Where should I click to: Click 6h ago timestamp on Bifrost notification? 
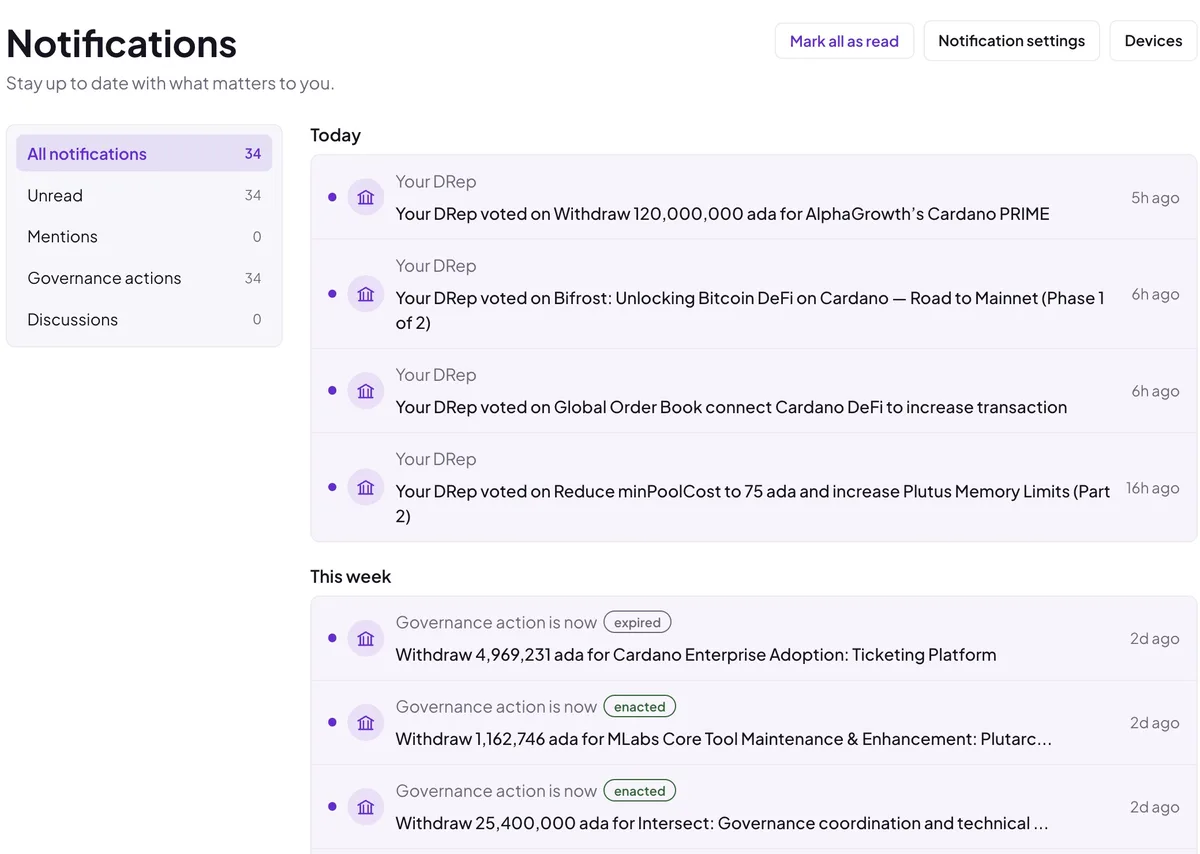pyautogui.click(x=1155, y=294)
